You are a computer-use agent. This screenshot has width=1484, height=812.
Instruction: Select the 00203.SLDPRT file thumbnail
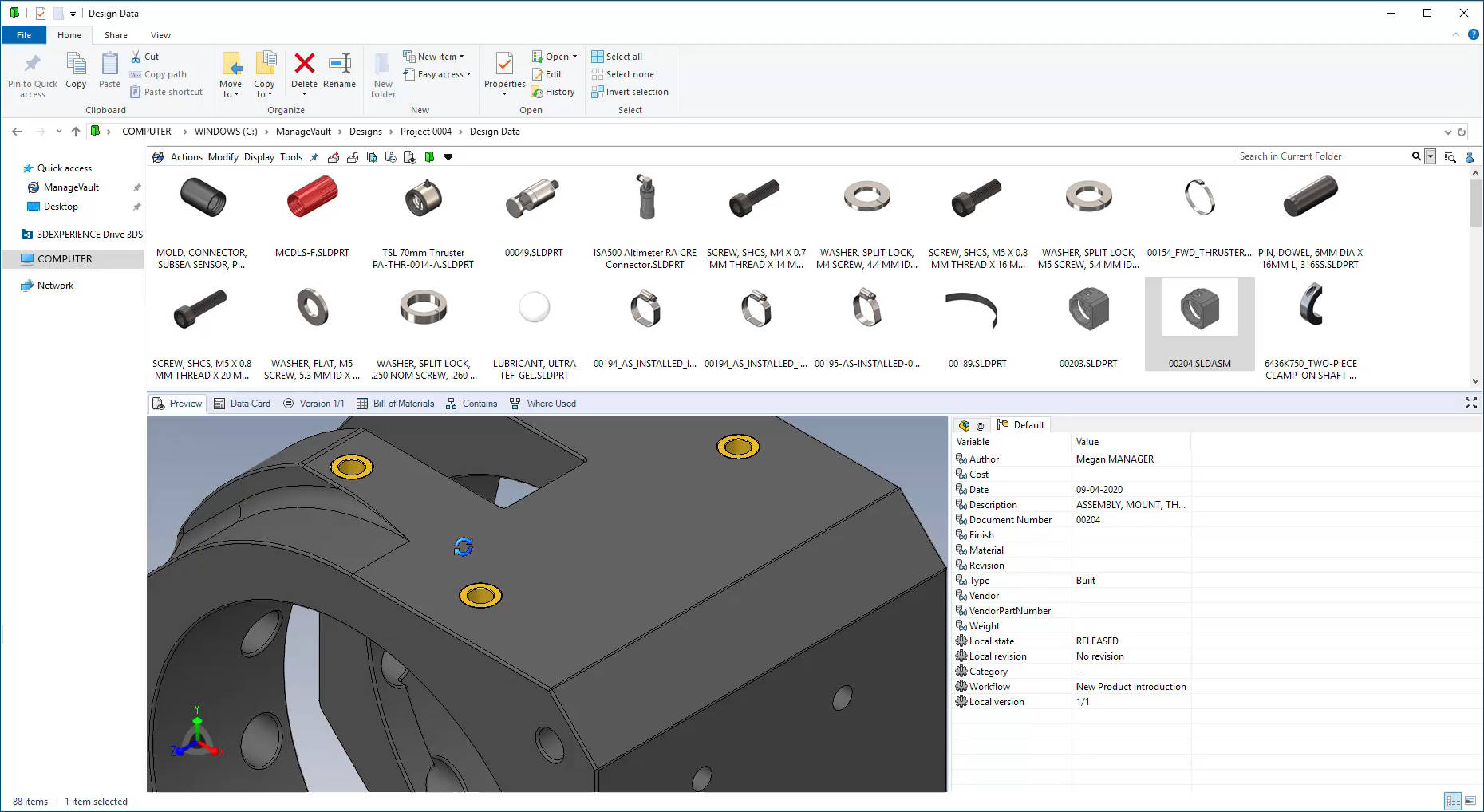click(1088, 309)
